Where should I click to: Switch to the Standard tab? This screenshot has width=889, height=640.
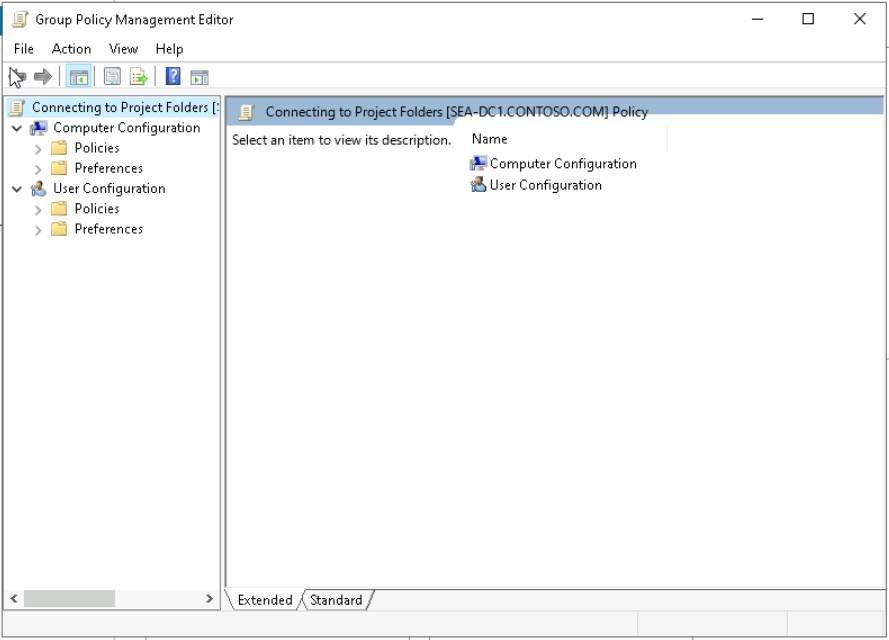[336, 600]
